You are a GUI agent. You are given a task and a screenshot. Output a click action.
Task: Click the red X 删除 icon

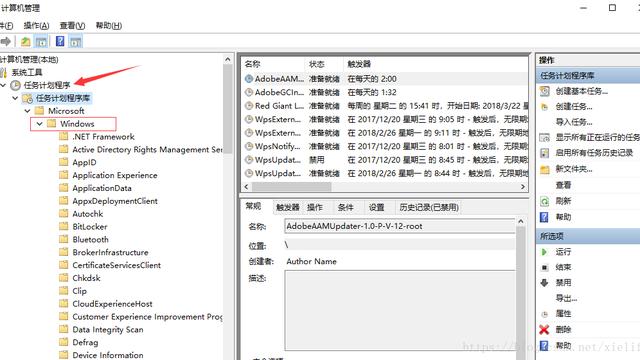pos(544,329)
